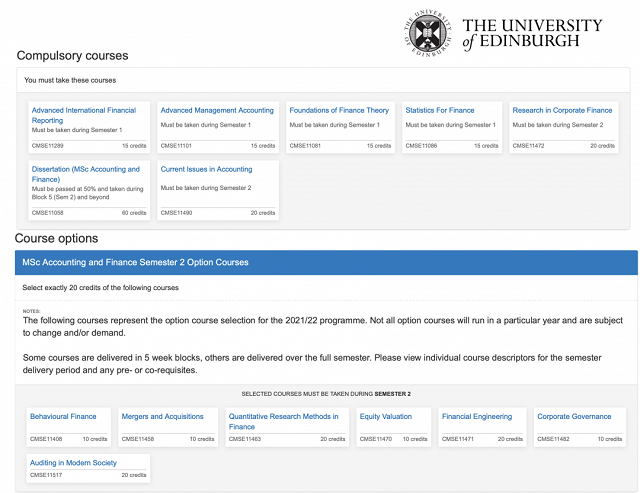Open Advanced Management Accounting course link

217,110
